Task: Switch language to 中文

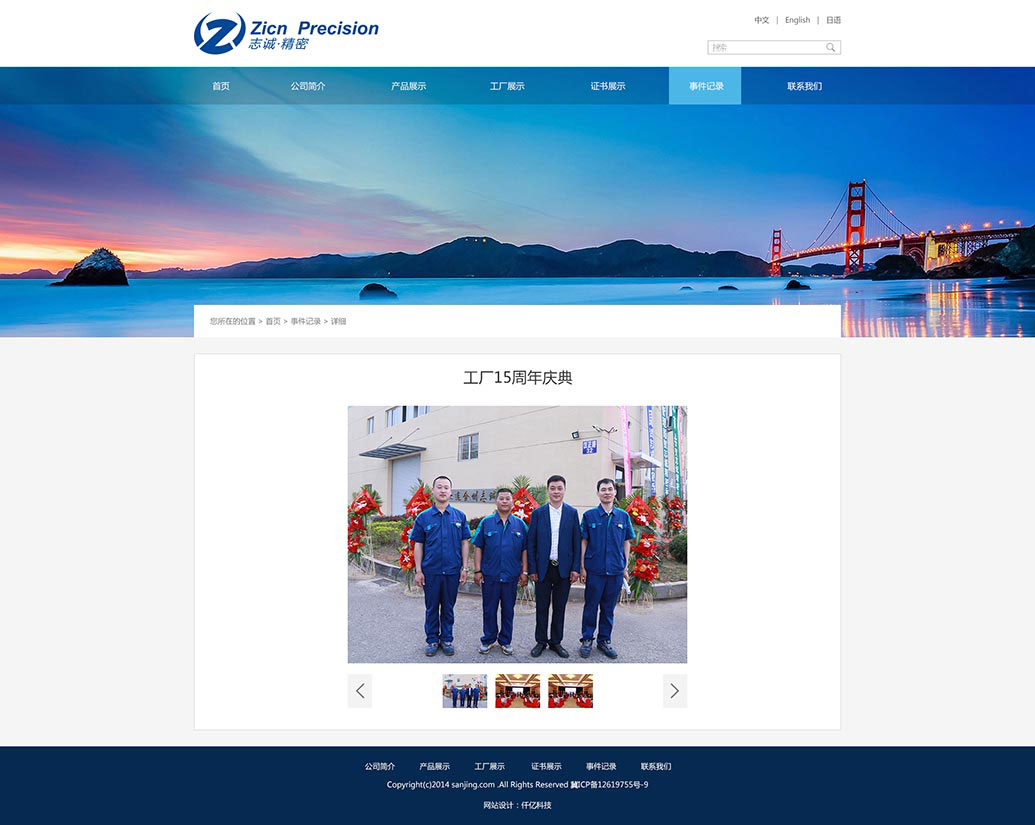Action: 762,20
